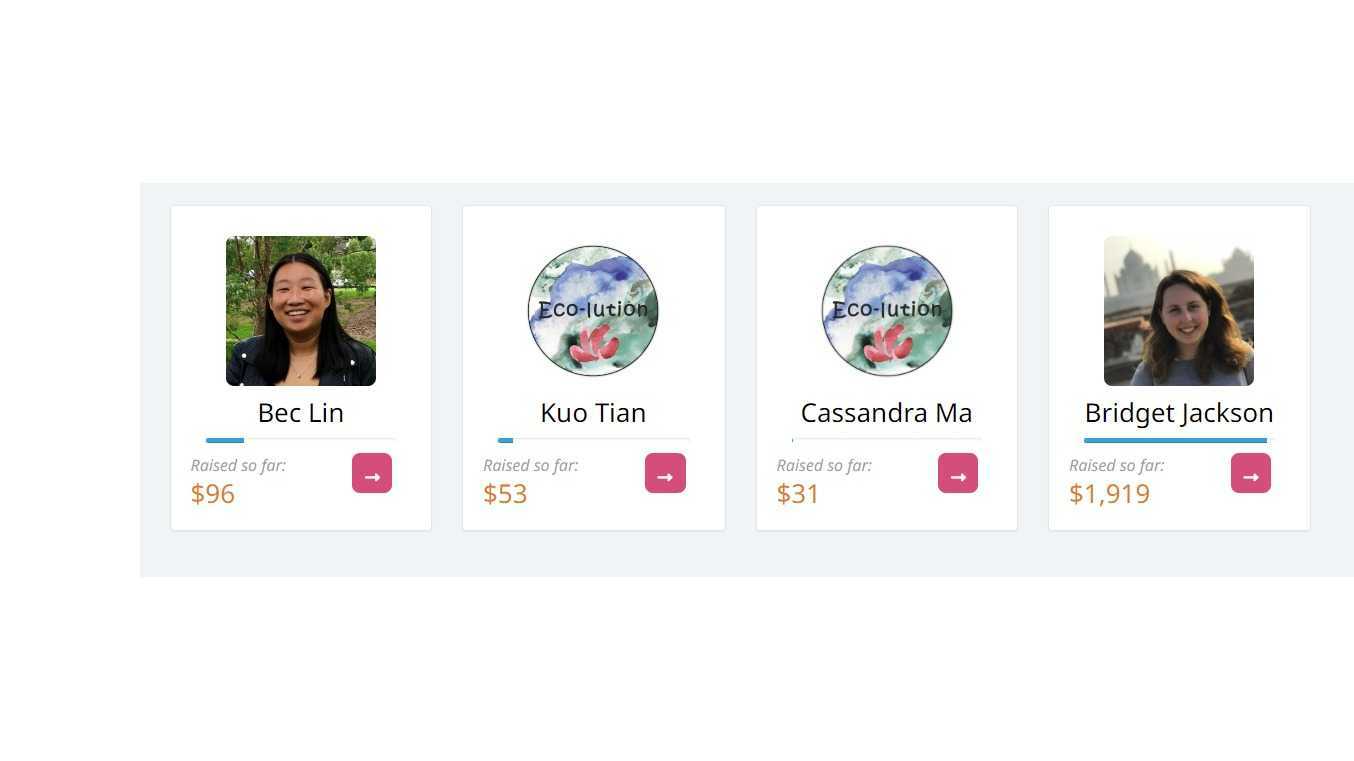Select the Kuo Tian name heading
The image size is (1354, 761).
[x=593, y=413]
